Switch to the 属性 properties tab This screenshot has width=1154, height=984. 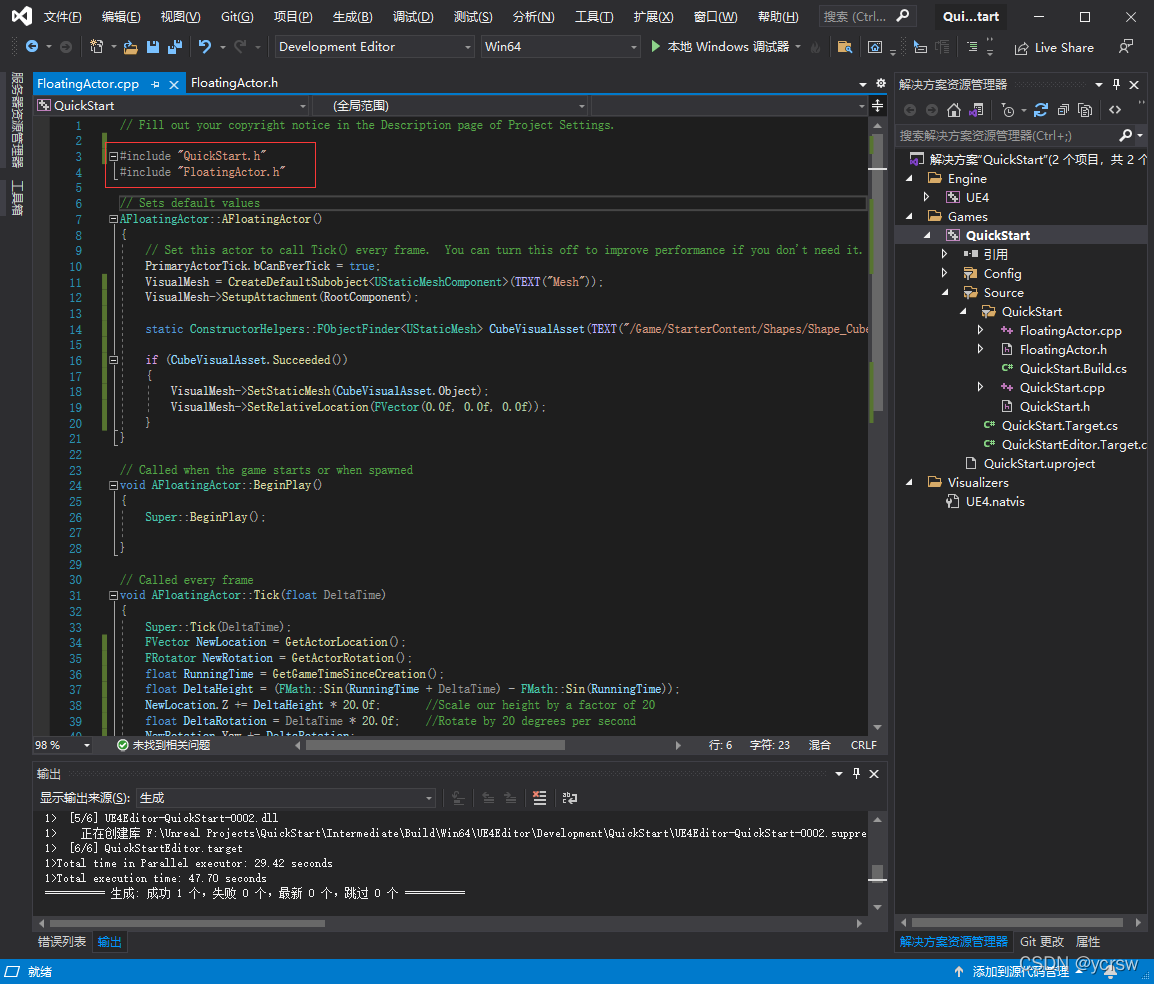(x=1088, y=941)
